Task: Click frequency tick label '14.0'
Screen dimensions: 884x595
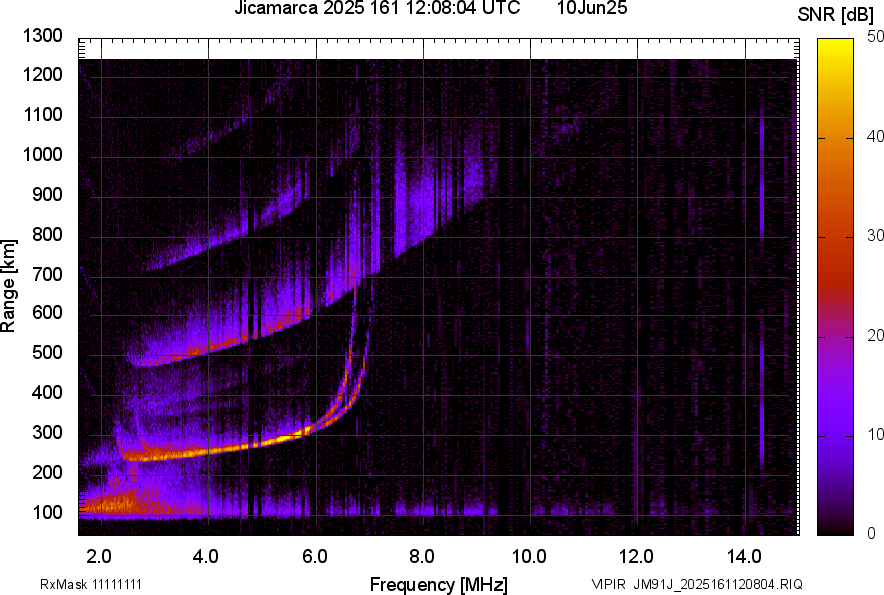Action: [744, 557]
